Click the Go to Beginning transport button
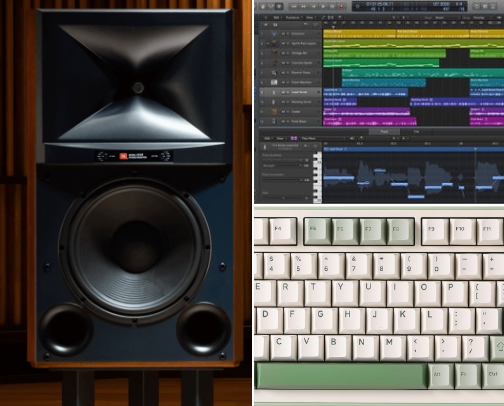This screenshot has height=406, width=504. click(x=314, y=6)
